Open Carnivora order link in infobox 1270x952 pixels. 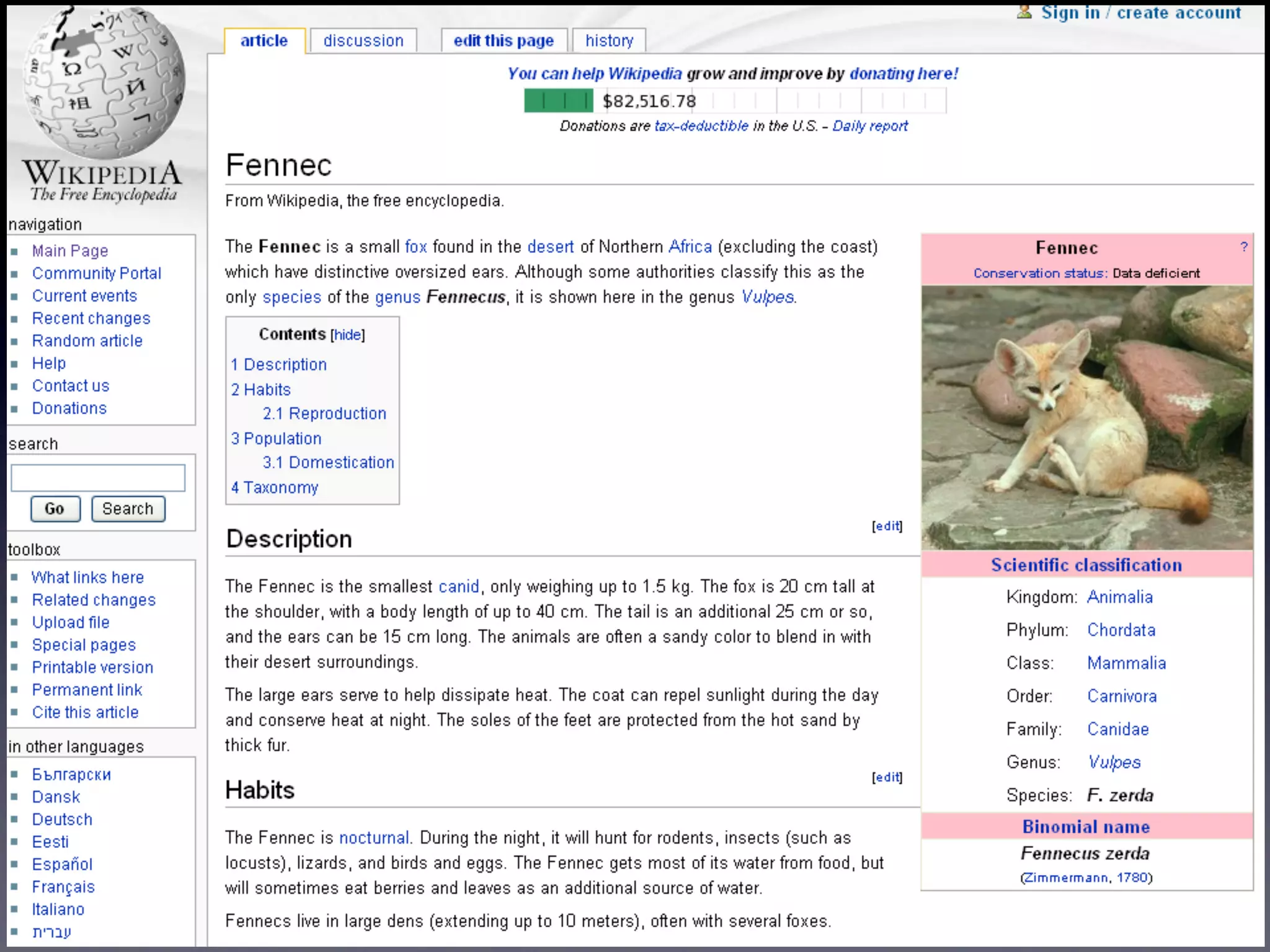tap(1122, 696)
